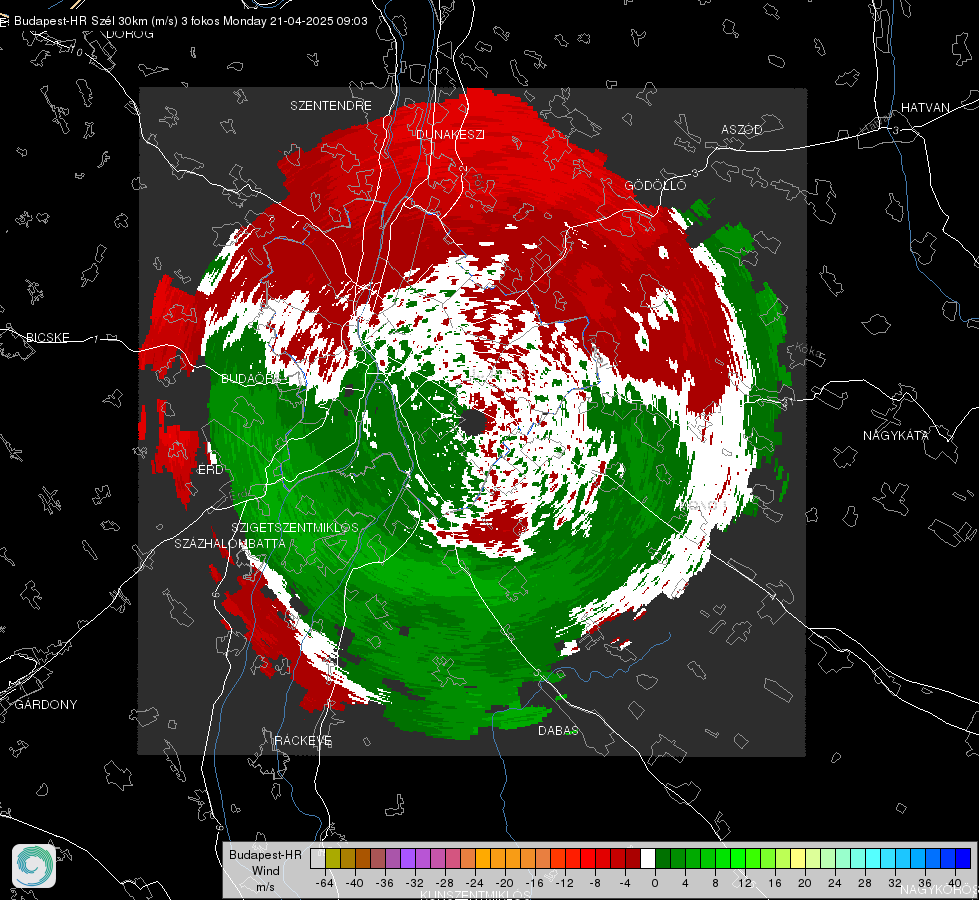This screenshot has height=900, width=979.
Task: Click the GARDONY town label
Action: [x=46, y=705]
